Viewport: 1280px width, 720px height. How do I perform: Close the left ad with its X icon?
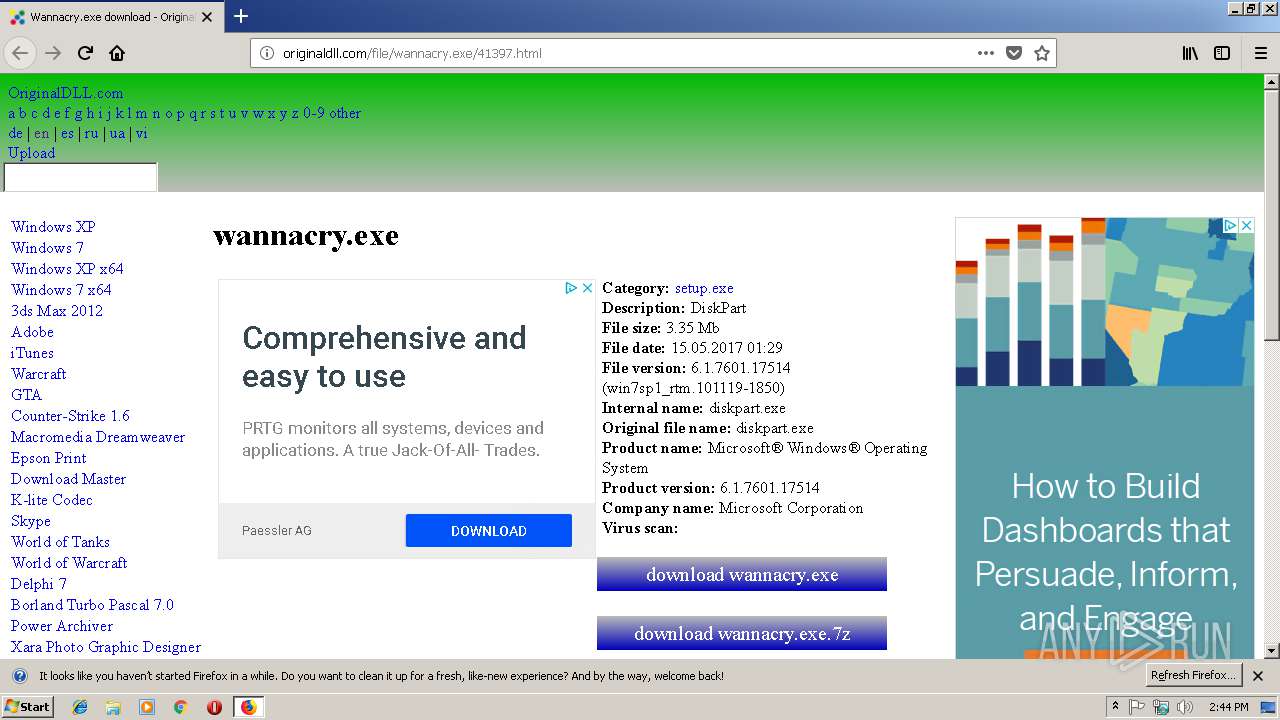click(587, 288)
